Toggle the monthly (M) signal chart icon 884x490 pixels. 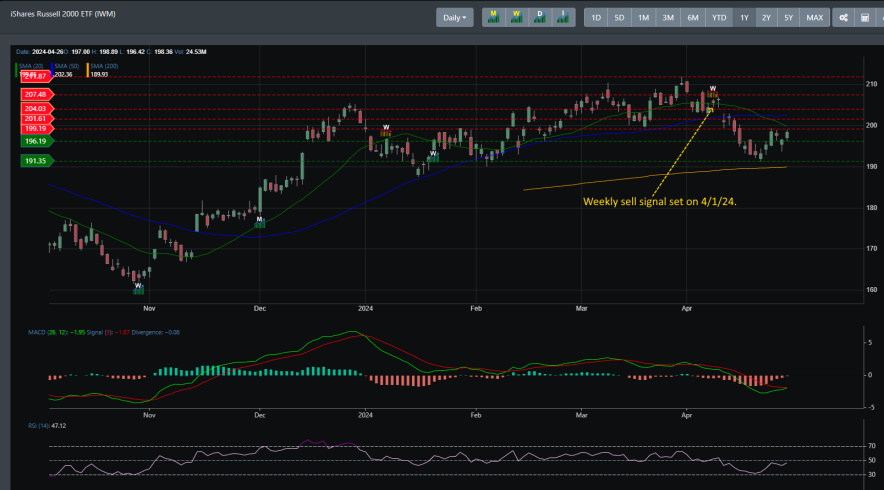point(494,17)
